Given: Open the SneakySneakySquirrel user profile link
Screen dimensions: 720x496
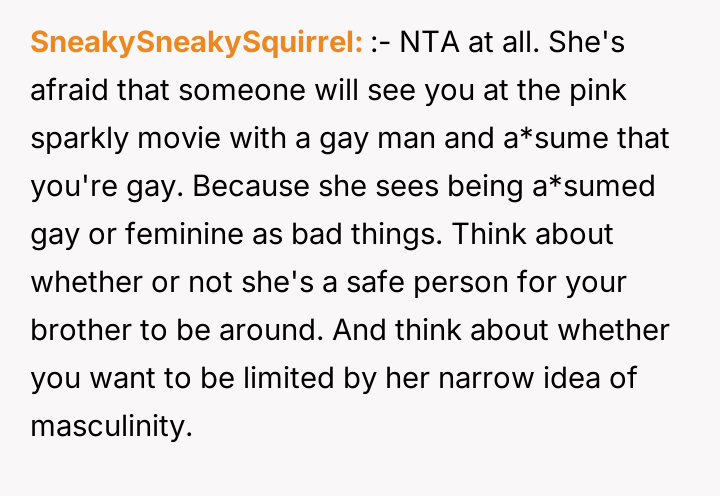Looking at the screenshot, I should click(x=196, y=43).
